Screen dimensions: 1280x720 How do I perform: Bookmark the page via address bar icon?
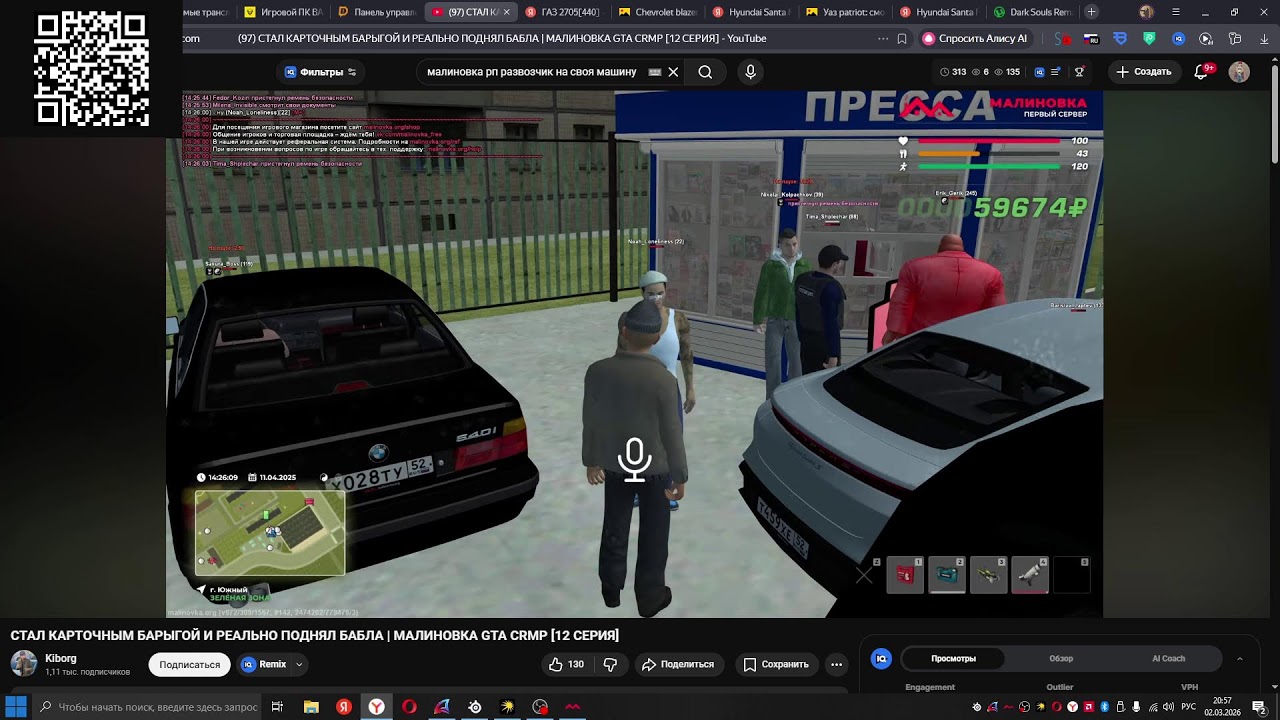tap(902, 39)
